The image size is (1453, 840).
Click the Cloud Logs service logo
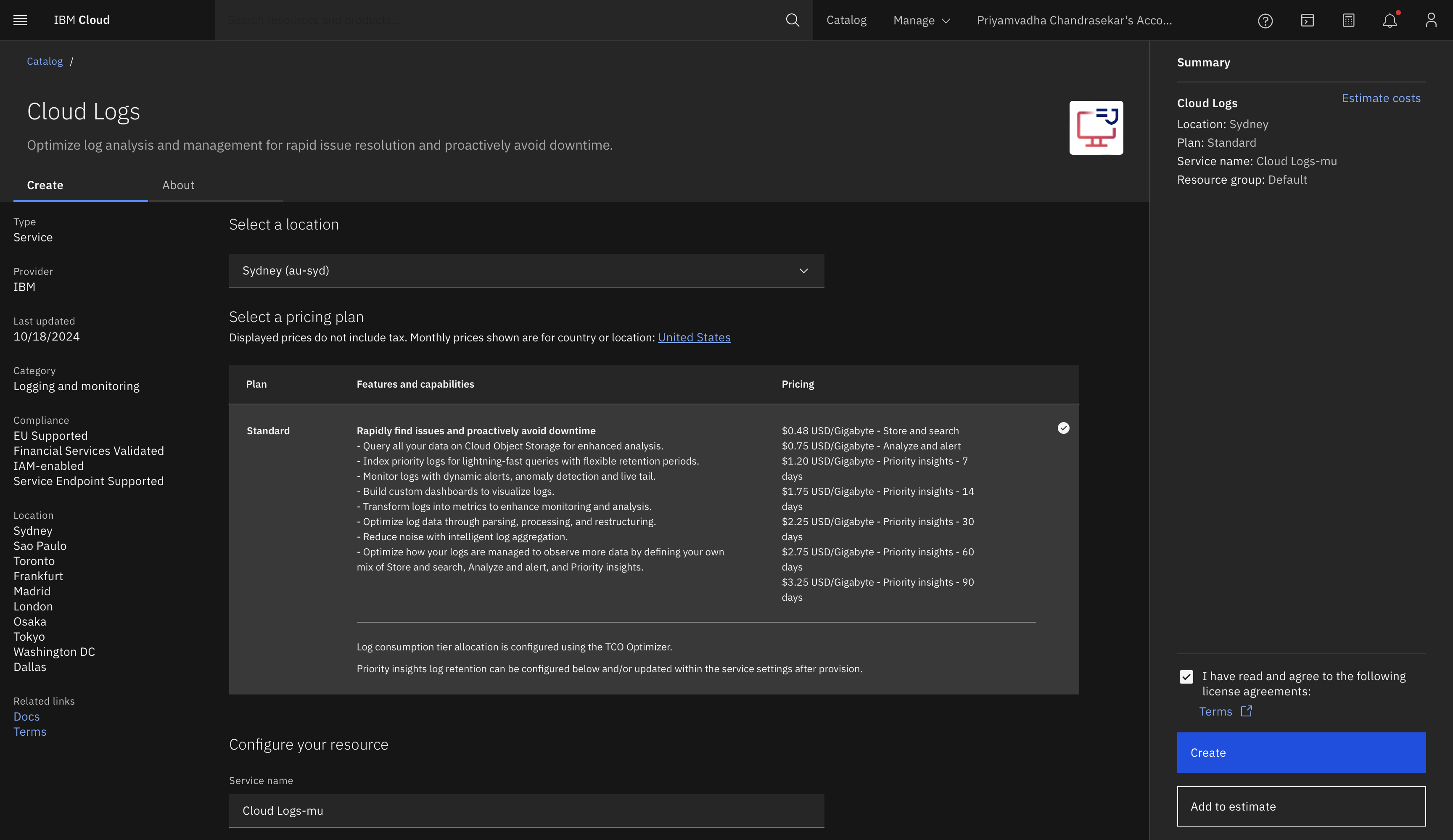tap(1096, 127)
